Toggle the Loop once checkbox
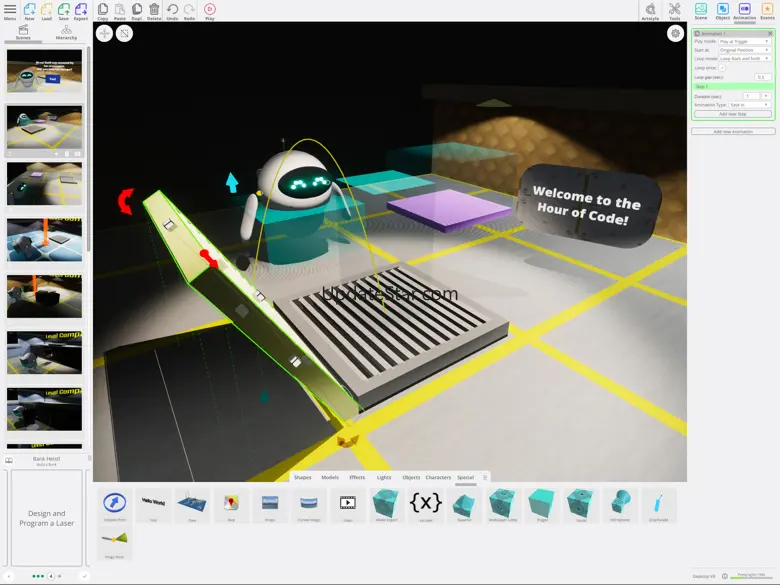 pyautogui.click(x=722, y=68)
